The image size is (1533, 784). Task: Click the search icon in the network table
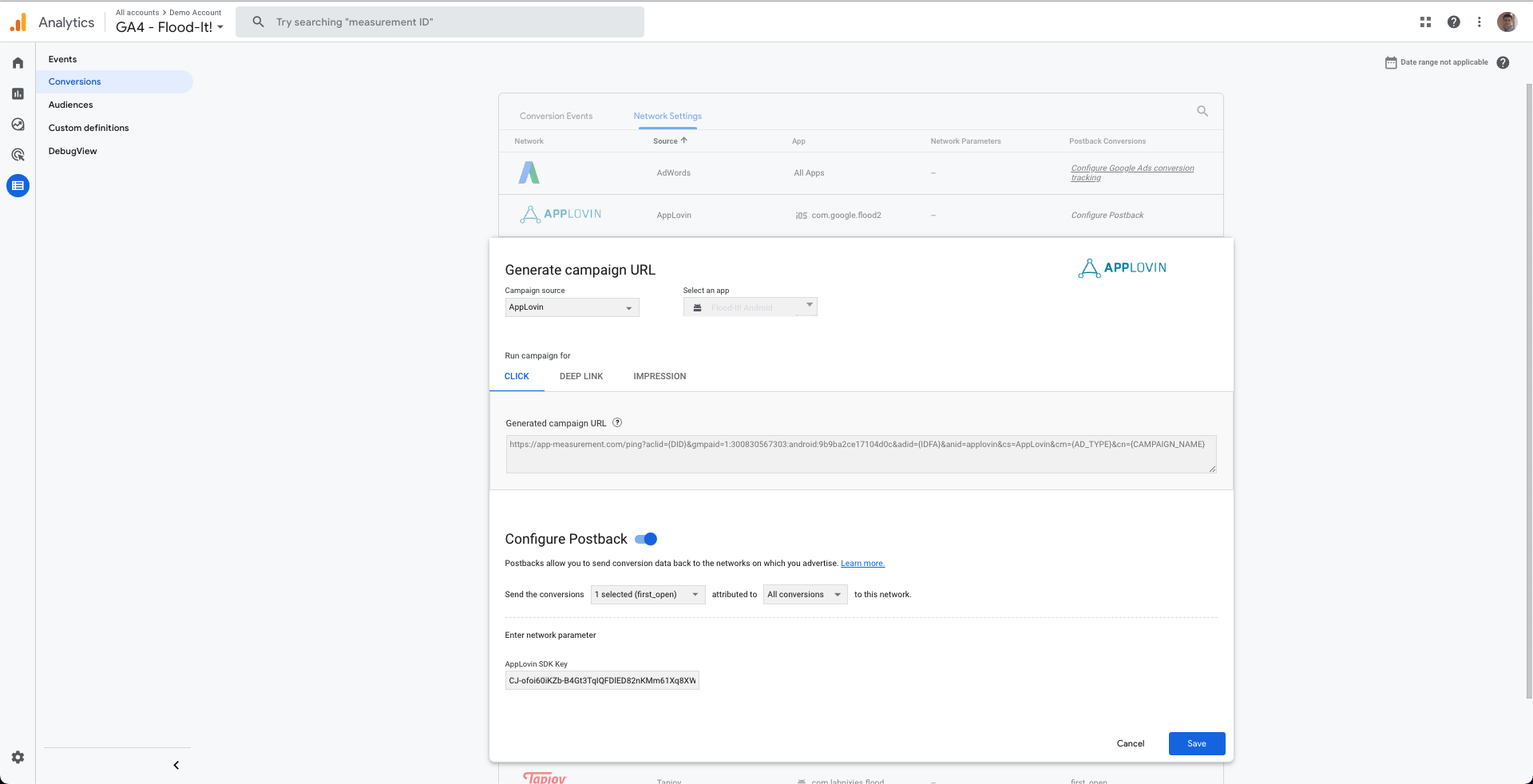click(1202, 111)
